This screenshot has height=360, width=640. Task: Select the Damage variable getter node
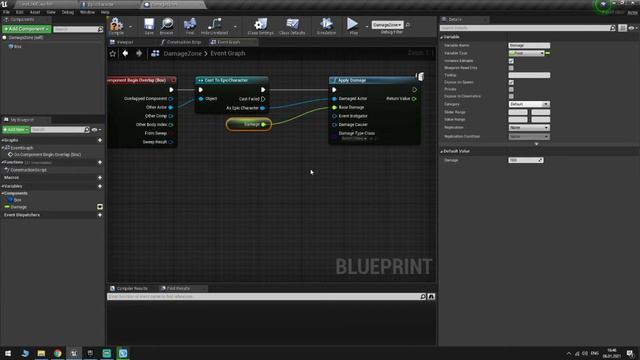click(249, 124)
